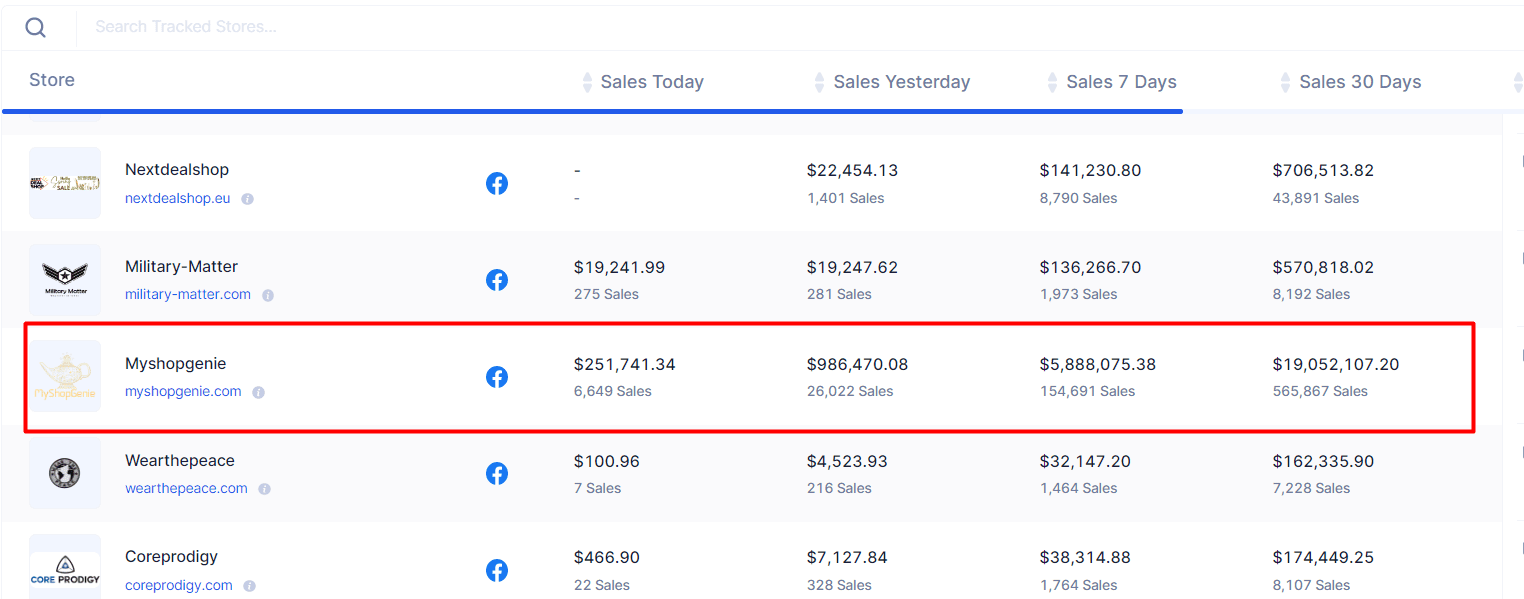Sort by Sales Yesterday column
Viewport: 1524px width, 599px height.
coord(901,82)
